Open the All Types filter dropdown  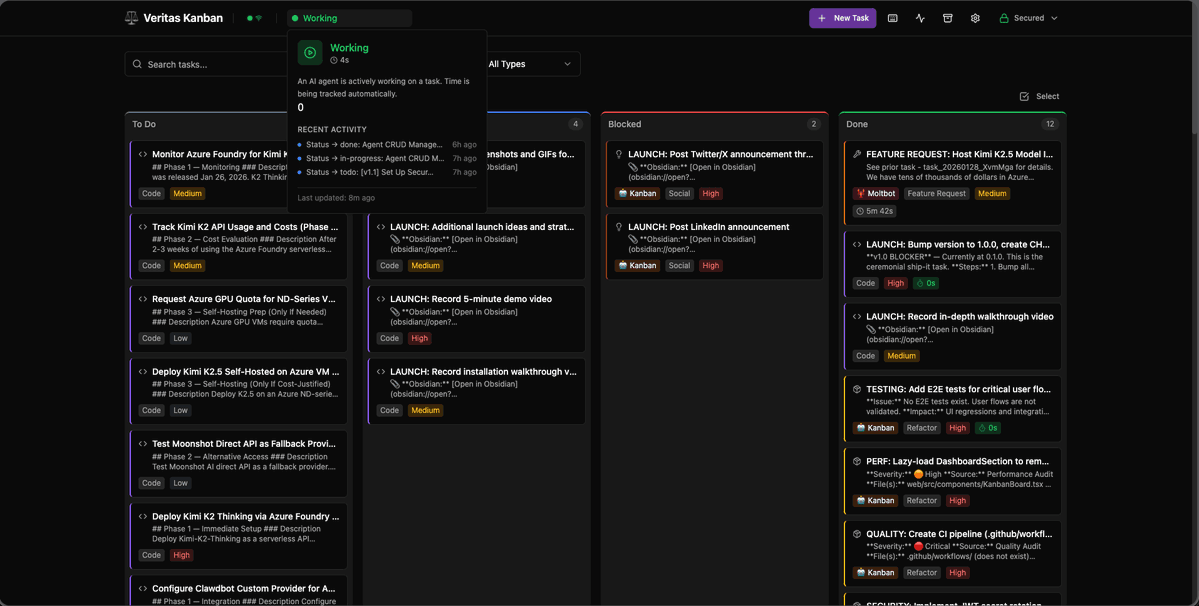coord(531,63)
